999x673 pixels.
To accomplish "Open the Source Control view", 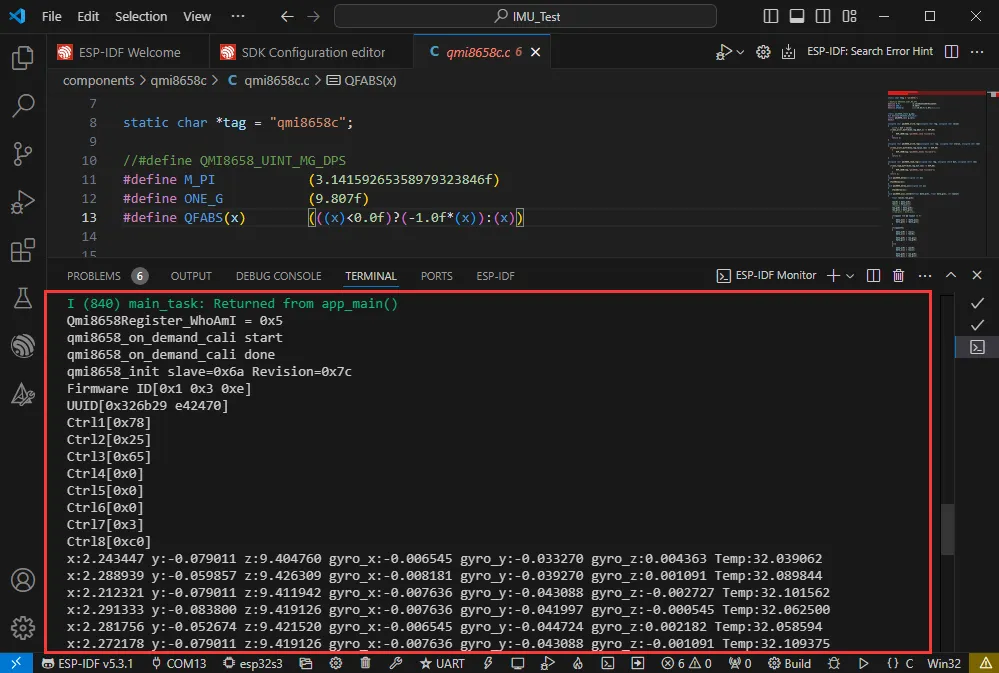I will [x=22, y=153].
